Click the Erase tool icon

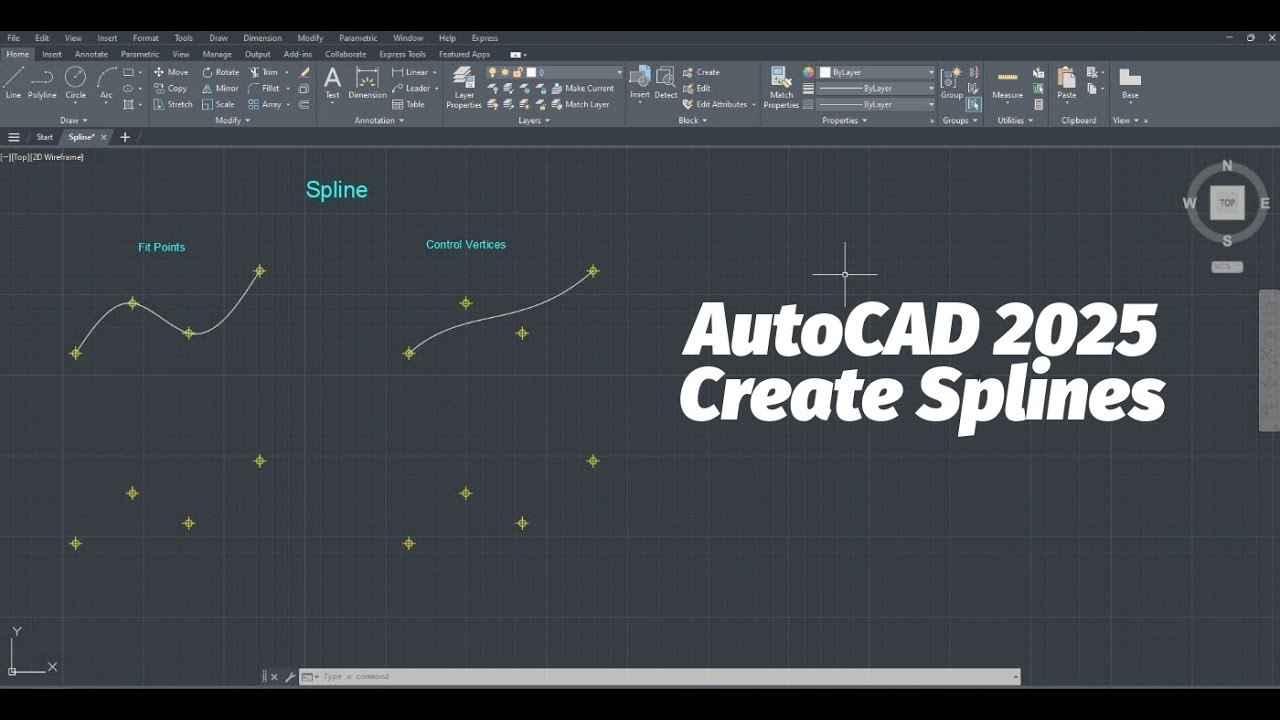(x=304, y=72)
